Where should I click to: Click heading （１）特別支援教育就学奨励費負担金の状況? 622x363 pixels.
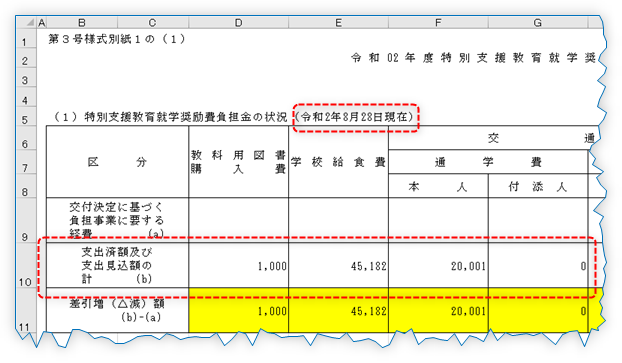coord(171,117)
